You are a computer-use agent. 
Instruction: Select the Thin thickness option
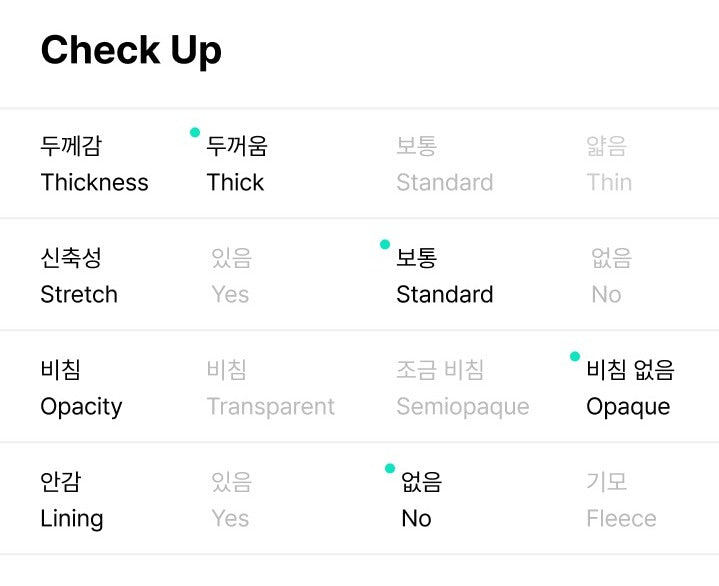[609, 165]
